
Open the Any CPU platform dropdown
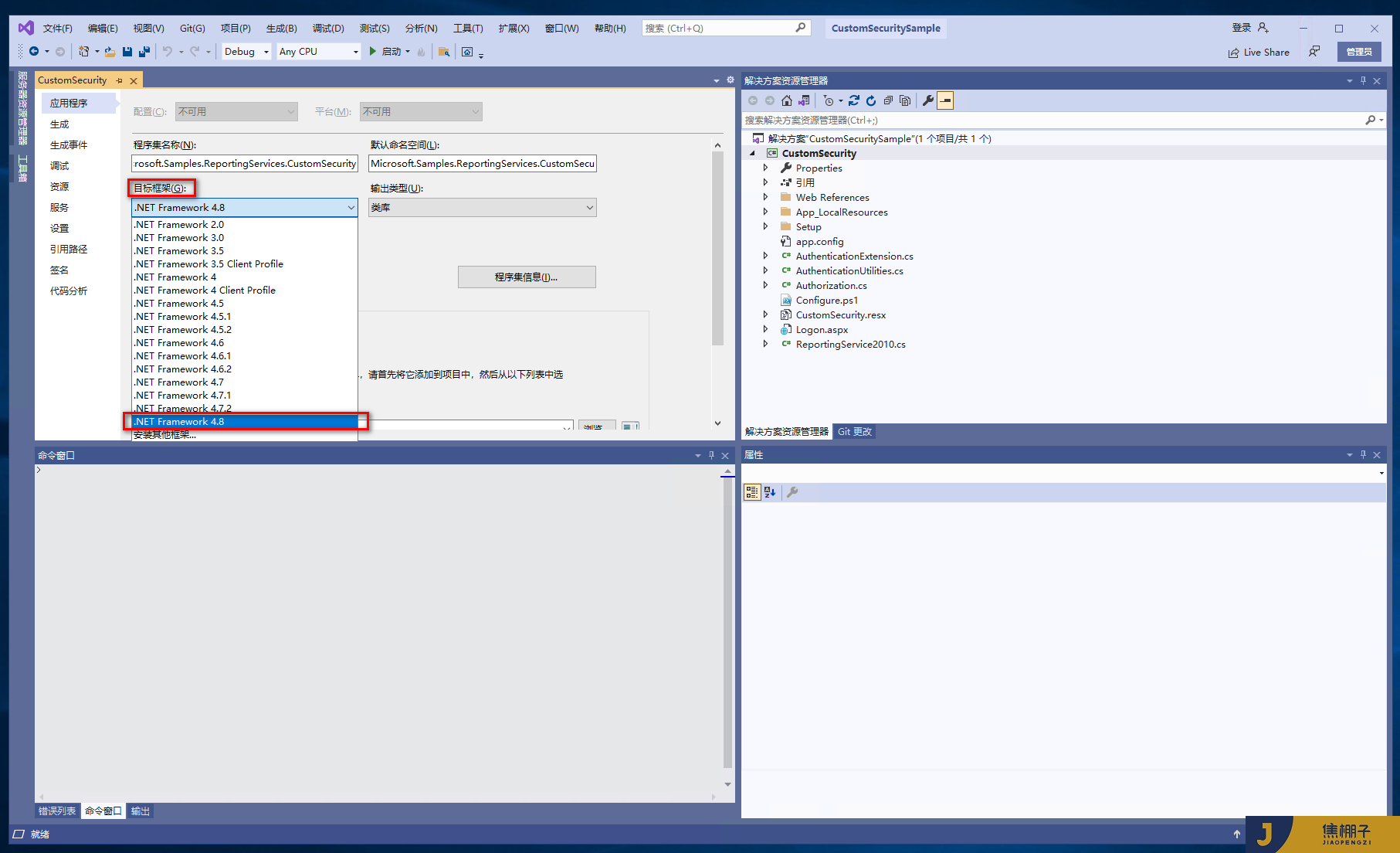[319, 52]
